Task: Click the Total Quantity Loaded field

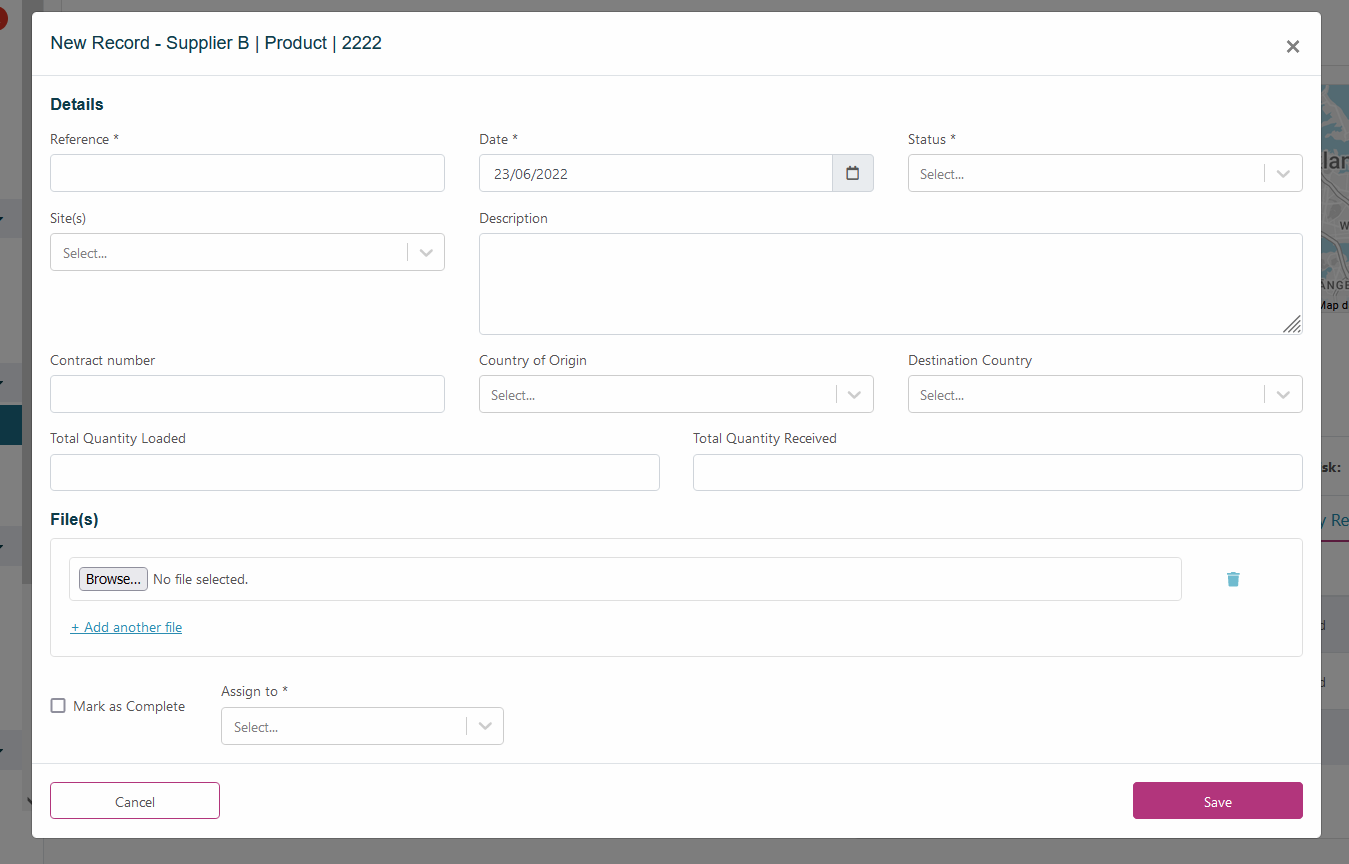Action: (354, 472)
